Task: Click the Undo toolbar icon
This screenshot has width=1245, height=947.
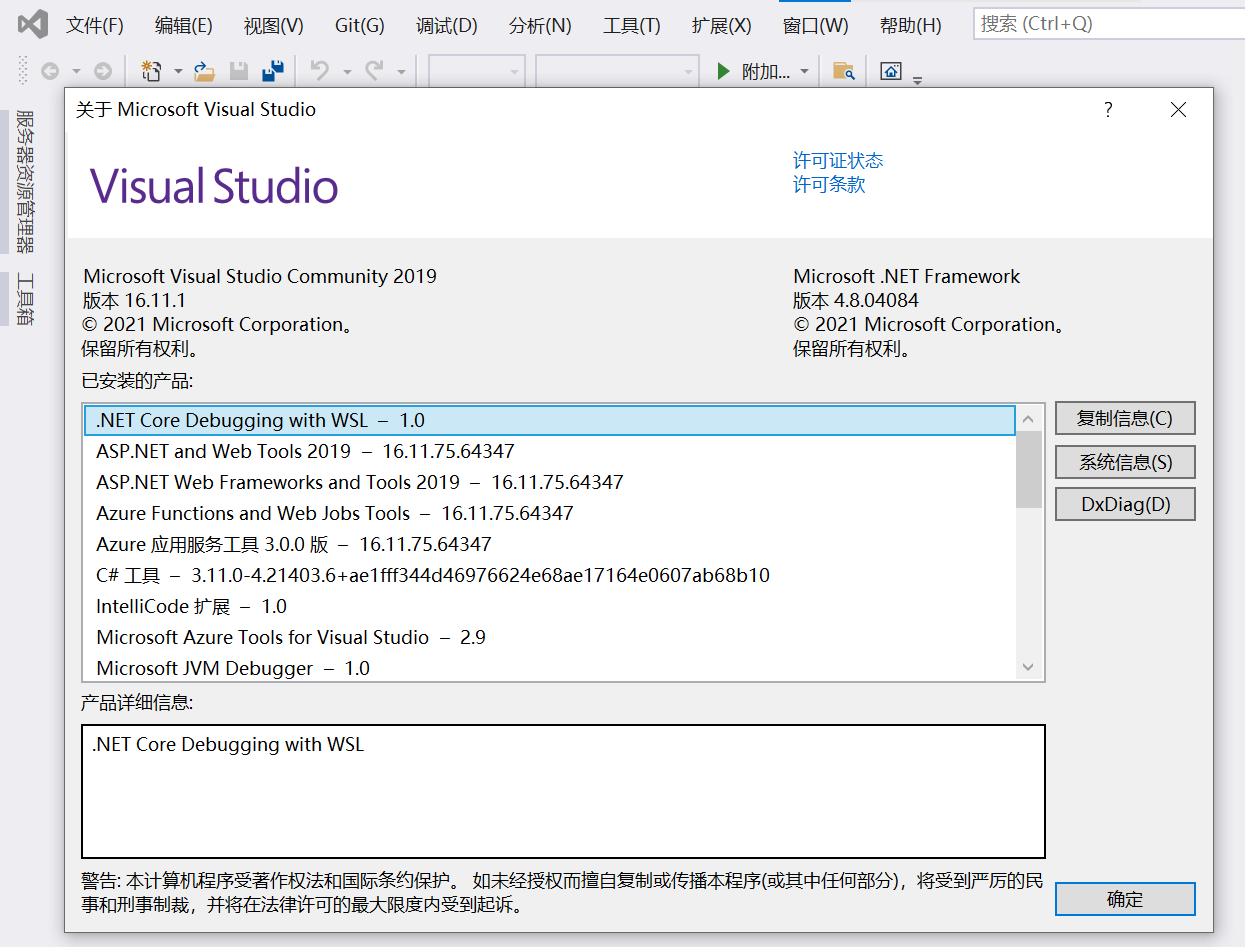Action: 320,71
